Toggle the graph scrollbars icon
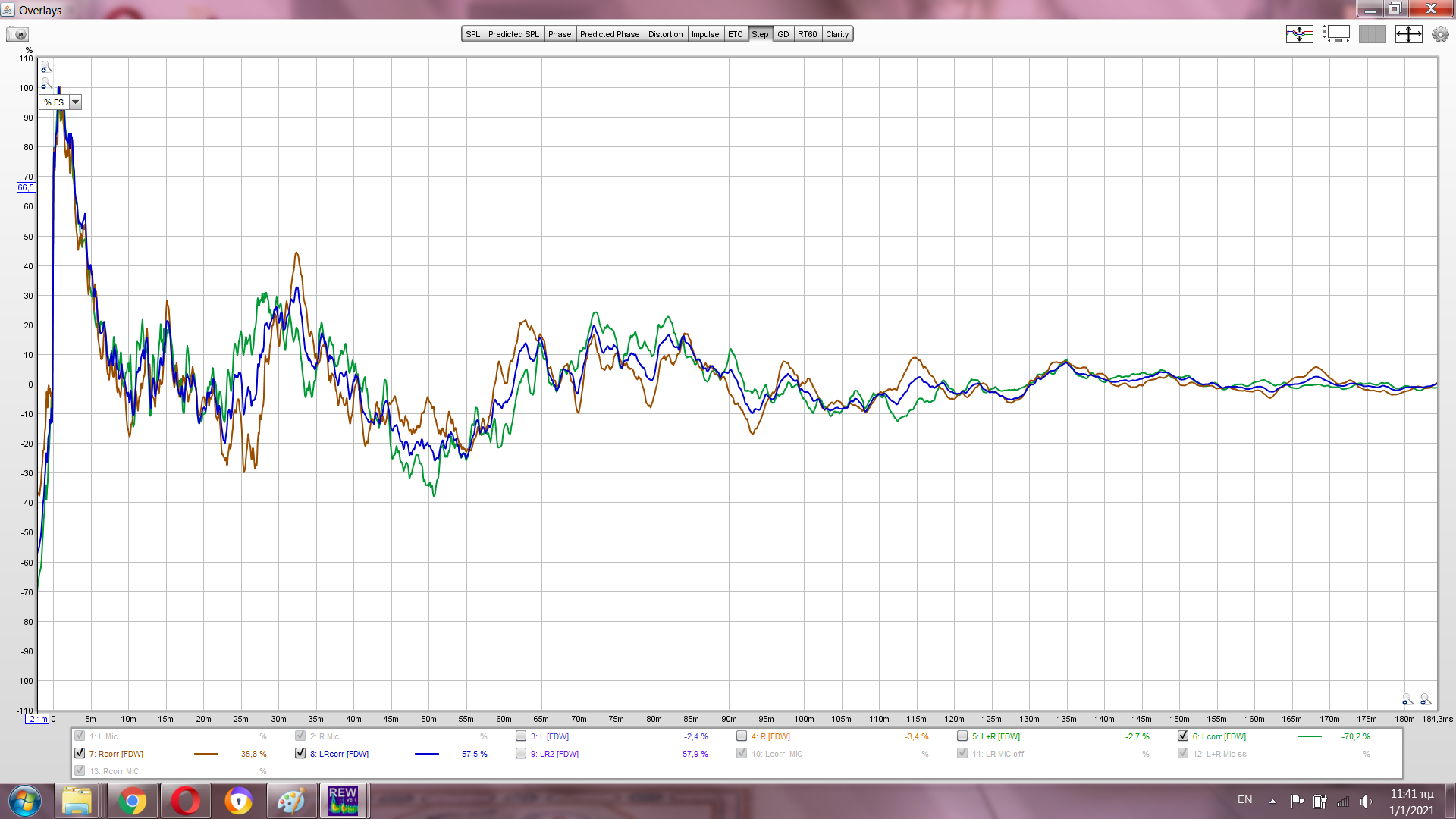This screenshot has width=1456, height=819. (x=1335, y=34)
